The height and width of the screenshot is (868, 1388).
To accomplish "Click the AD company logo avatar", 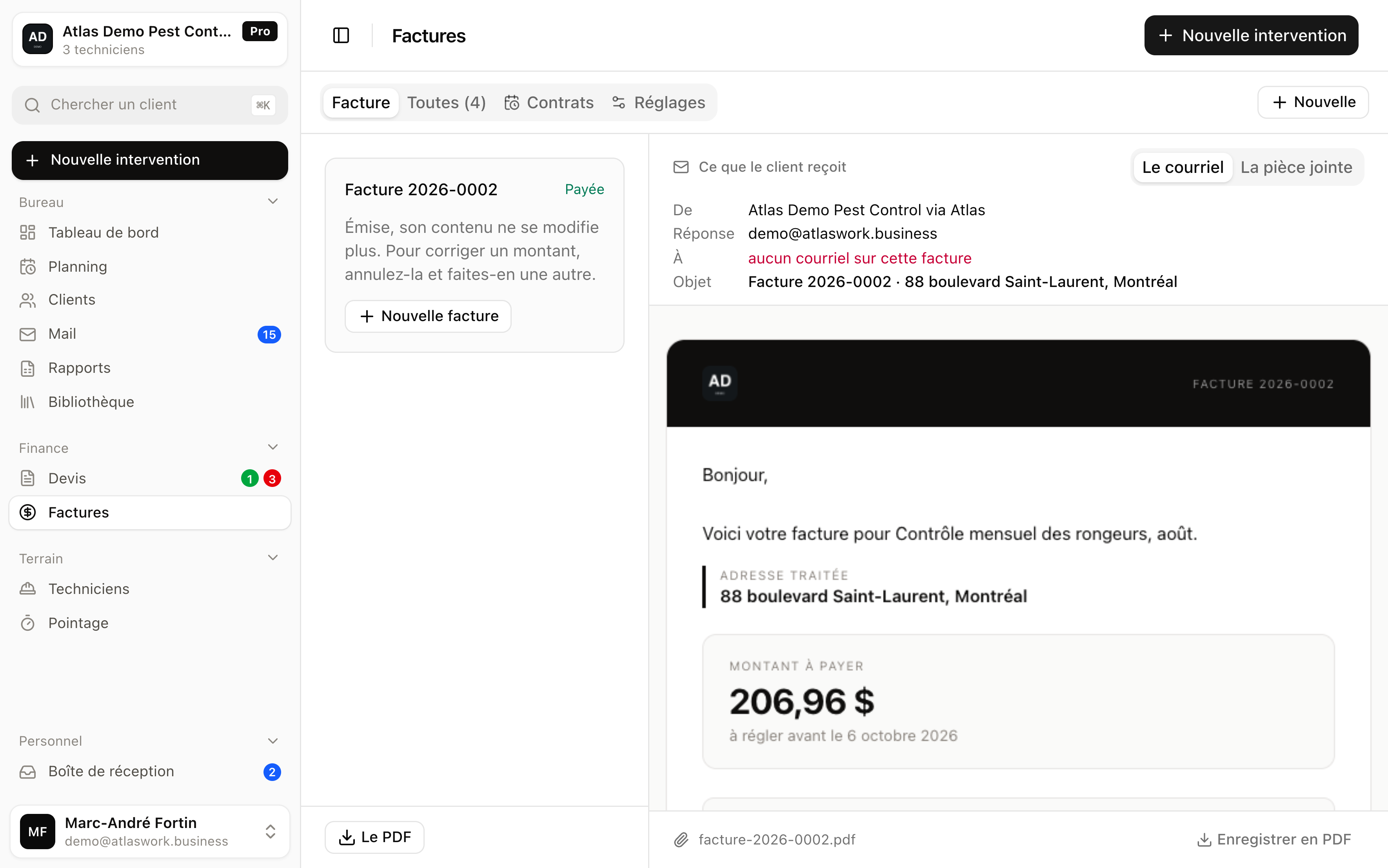I will coord(37,38).
